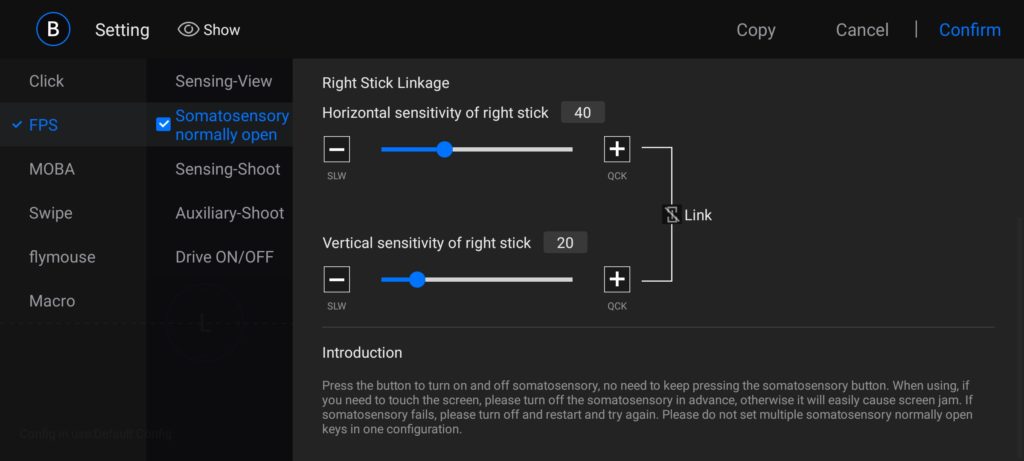
Task: Click the vertical sensitivity value field
Action: 565,242
